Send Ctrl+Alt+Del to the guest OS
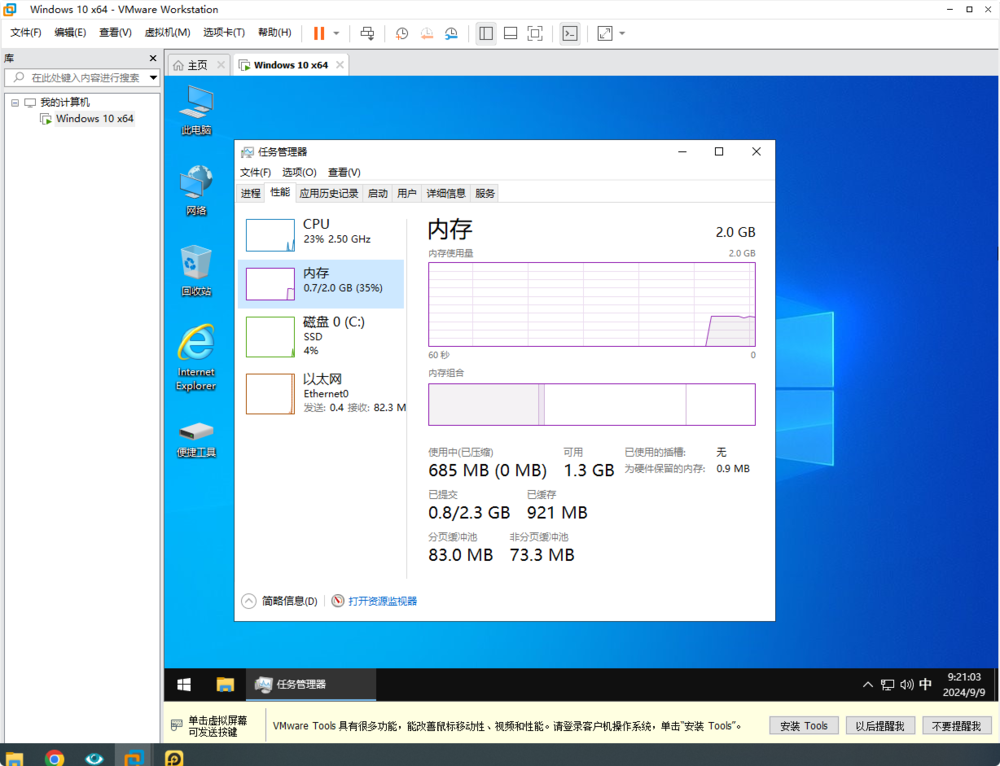 tap(367, 33)
